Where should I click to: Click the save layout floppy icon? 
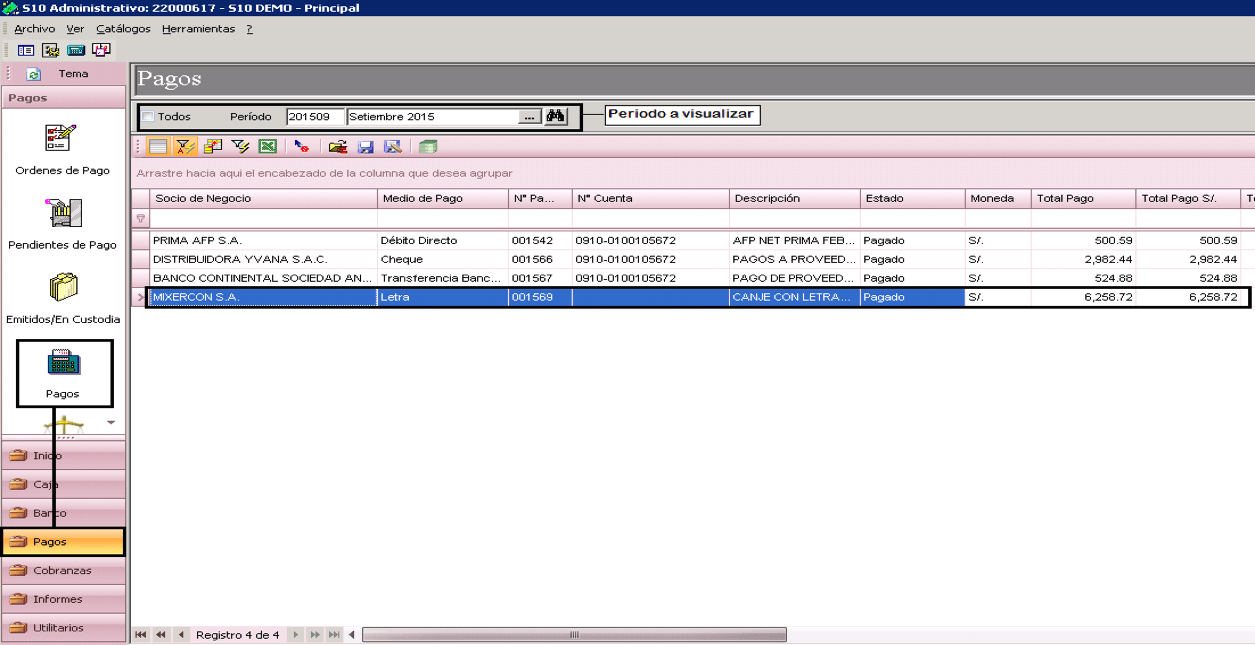[x=366, y=147]
